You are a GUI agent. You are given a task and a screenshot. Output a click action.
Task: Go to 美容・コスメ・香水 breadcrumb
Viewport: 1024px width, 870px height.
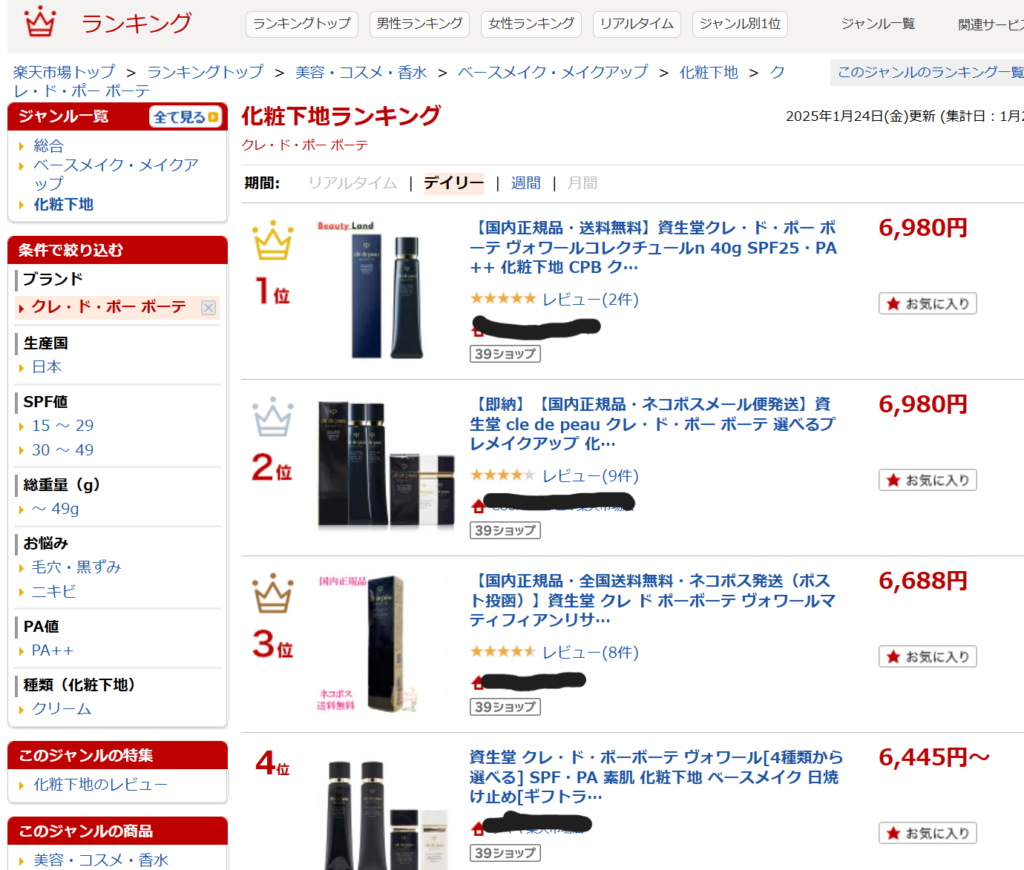(x=360, y=72)
